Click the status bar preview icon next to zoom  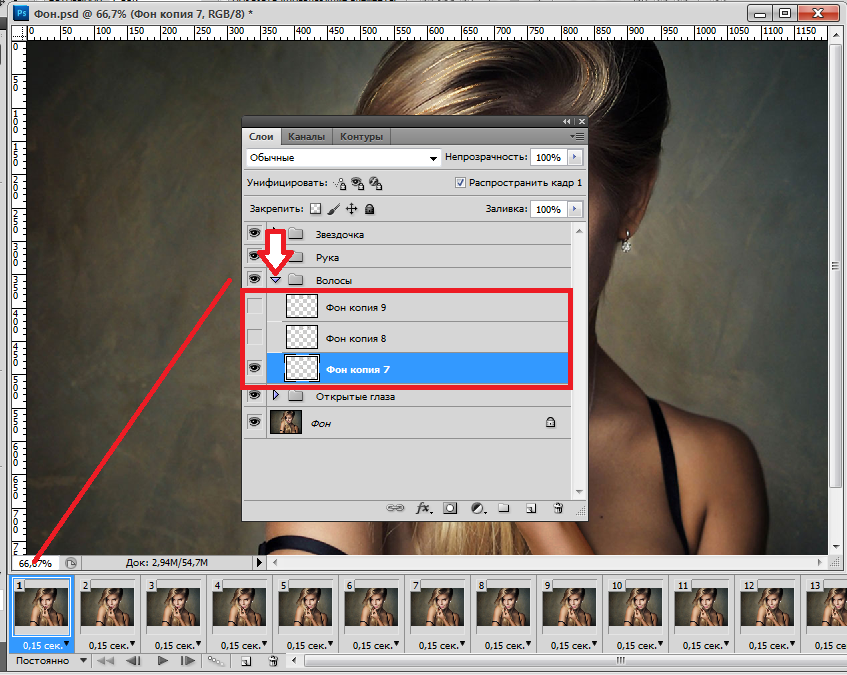pyautogui.click(x=71, y=563)
